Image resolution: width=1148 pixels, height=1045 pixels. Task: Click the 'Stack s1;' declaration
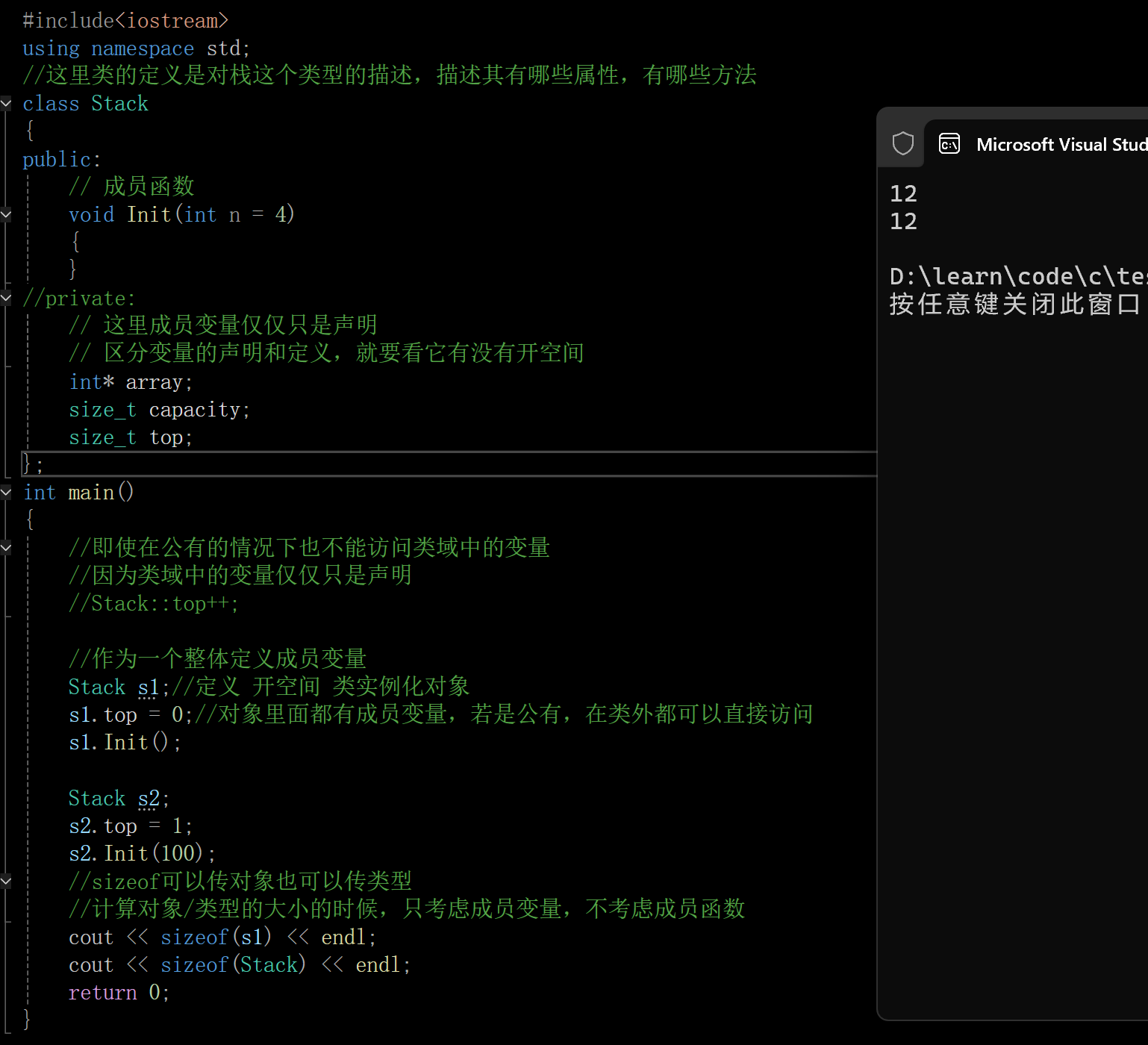point(119,687)
